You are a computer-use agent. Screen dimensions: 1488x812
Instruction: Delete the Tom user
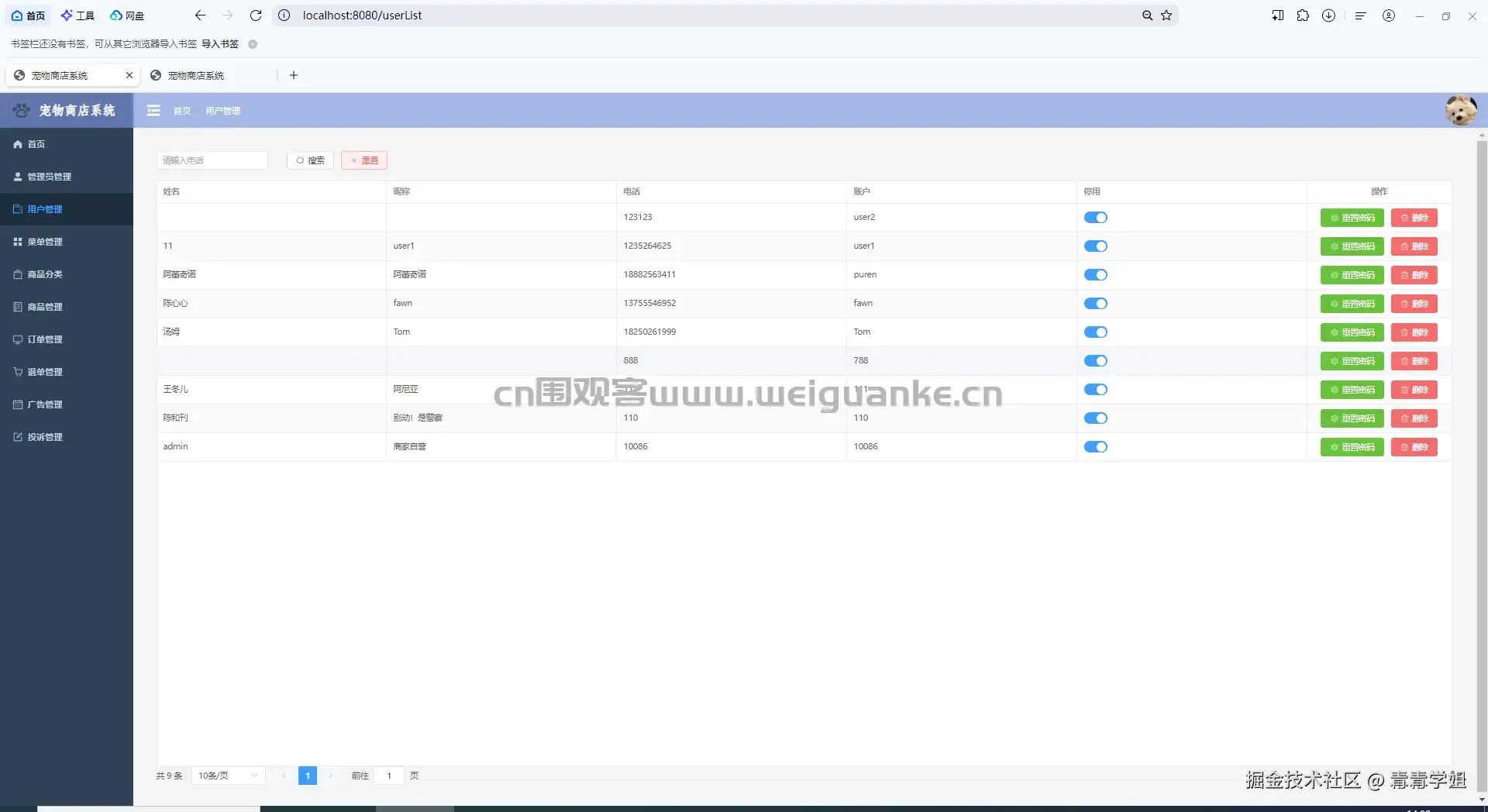(1414, 332)
